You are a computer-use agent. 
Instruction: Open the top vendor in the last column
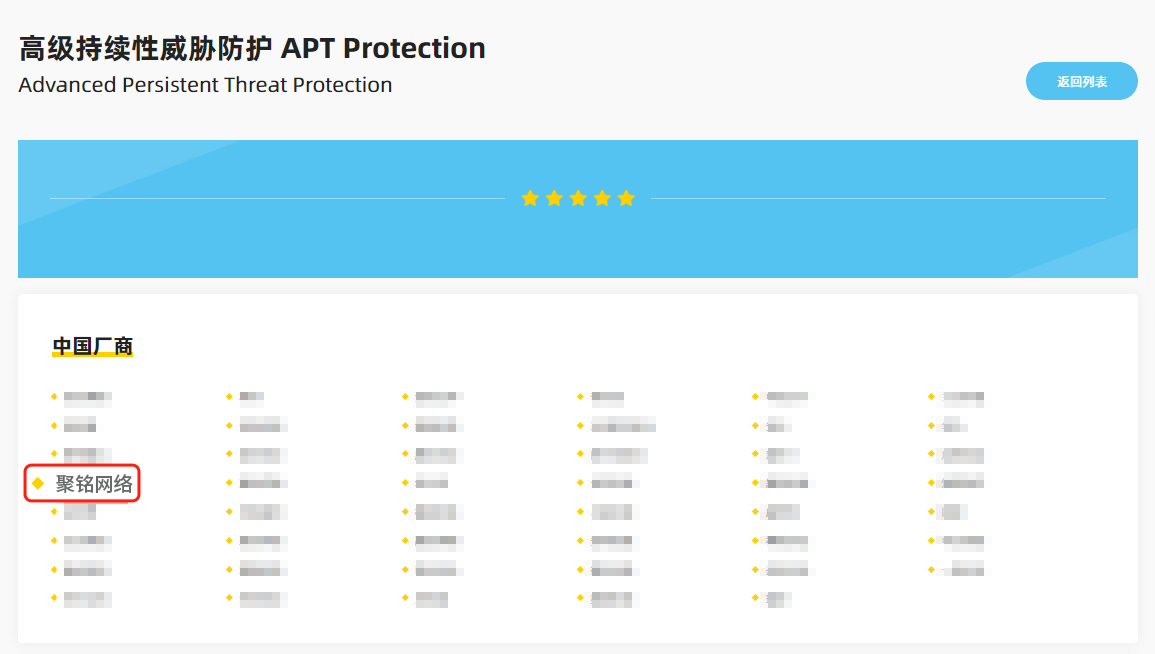click(x=963, y=397)
